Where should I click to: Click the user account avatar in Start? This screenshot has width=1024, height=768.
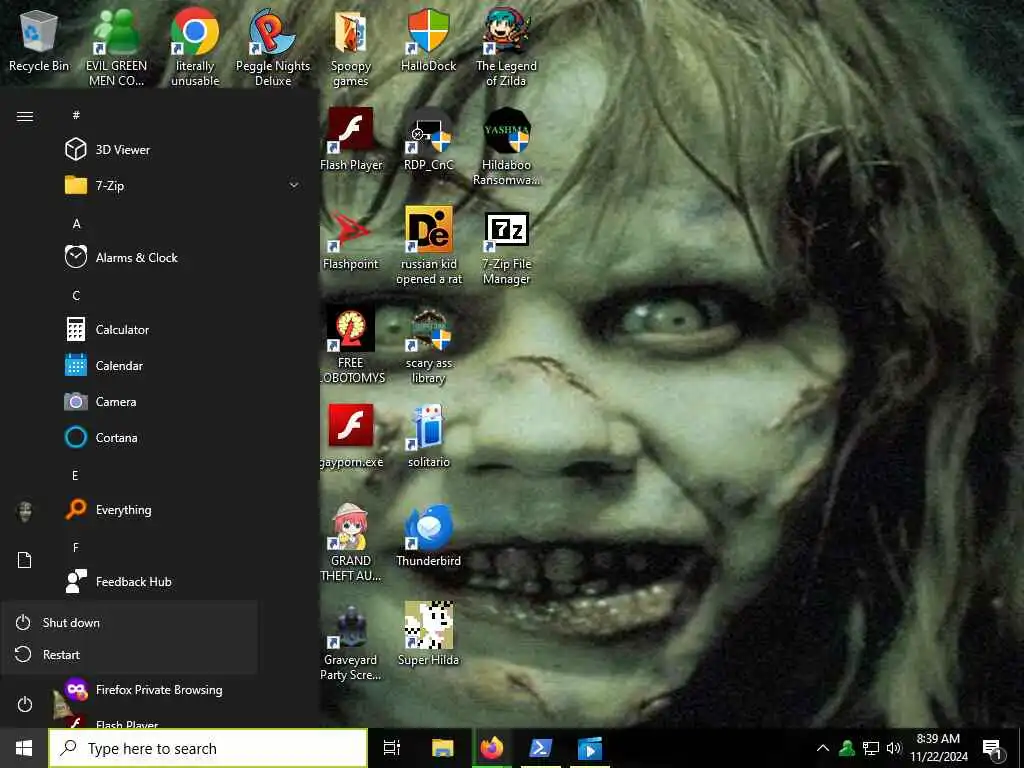(25, 511)
